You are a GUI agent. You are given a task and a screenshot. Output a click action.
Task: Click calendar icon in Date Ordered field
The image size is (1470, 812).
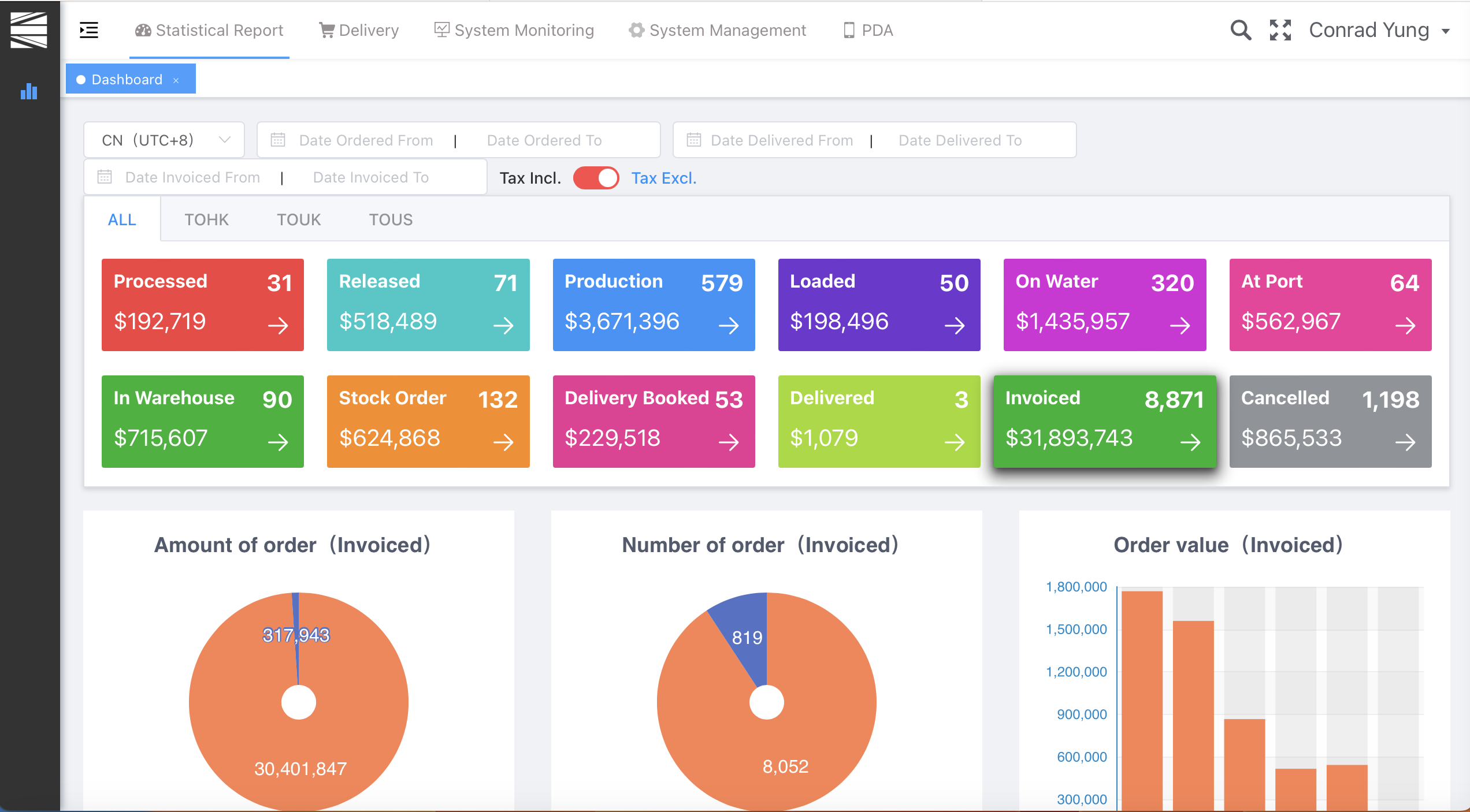[x=278, y=140]
